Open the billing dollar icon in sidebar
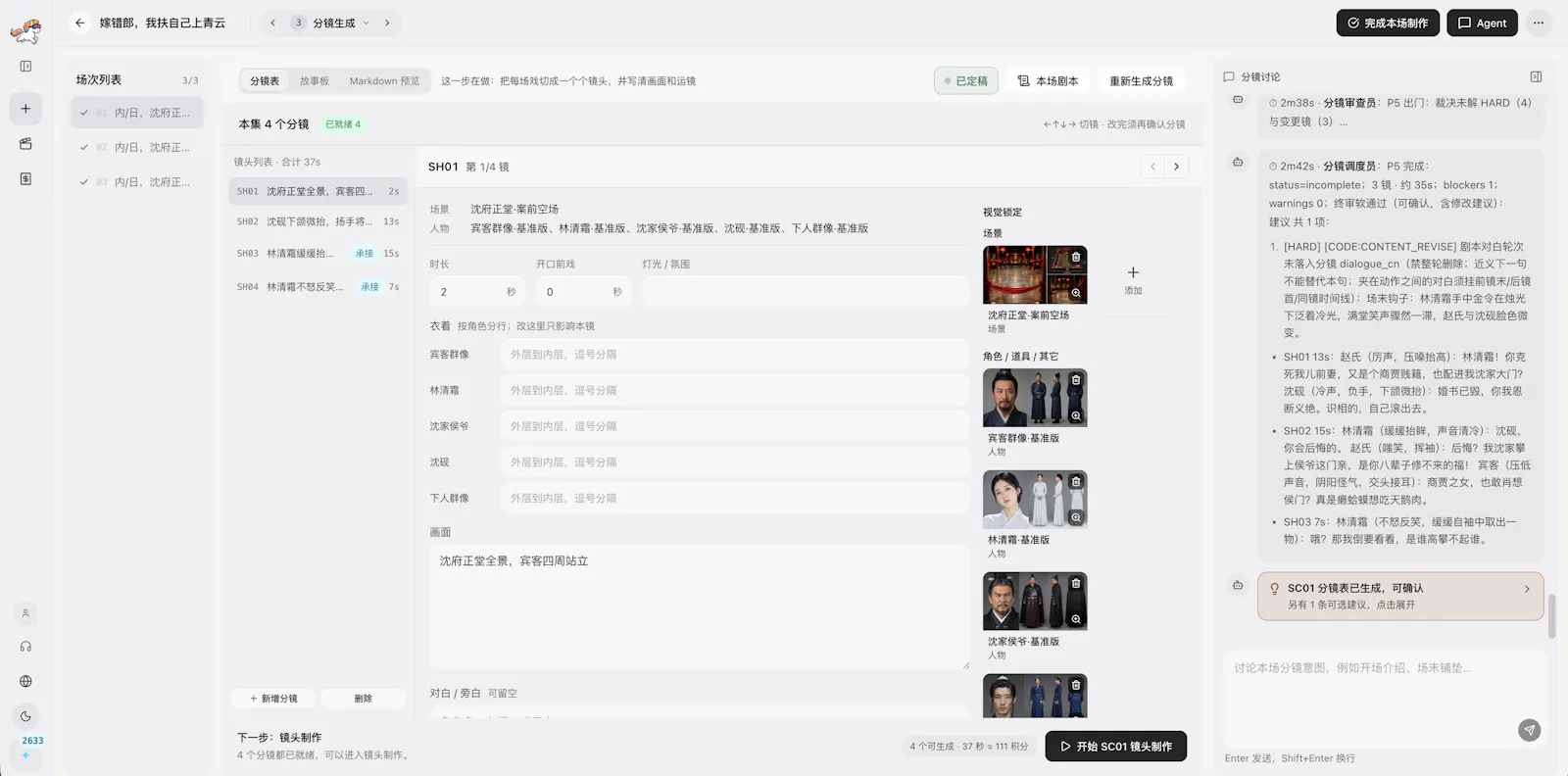The height and width of the screenshot is (776, 1568). [x=25, y=179]
